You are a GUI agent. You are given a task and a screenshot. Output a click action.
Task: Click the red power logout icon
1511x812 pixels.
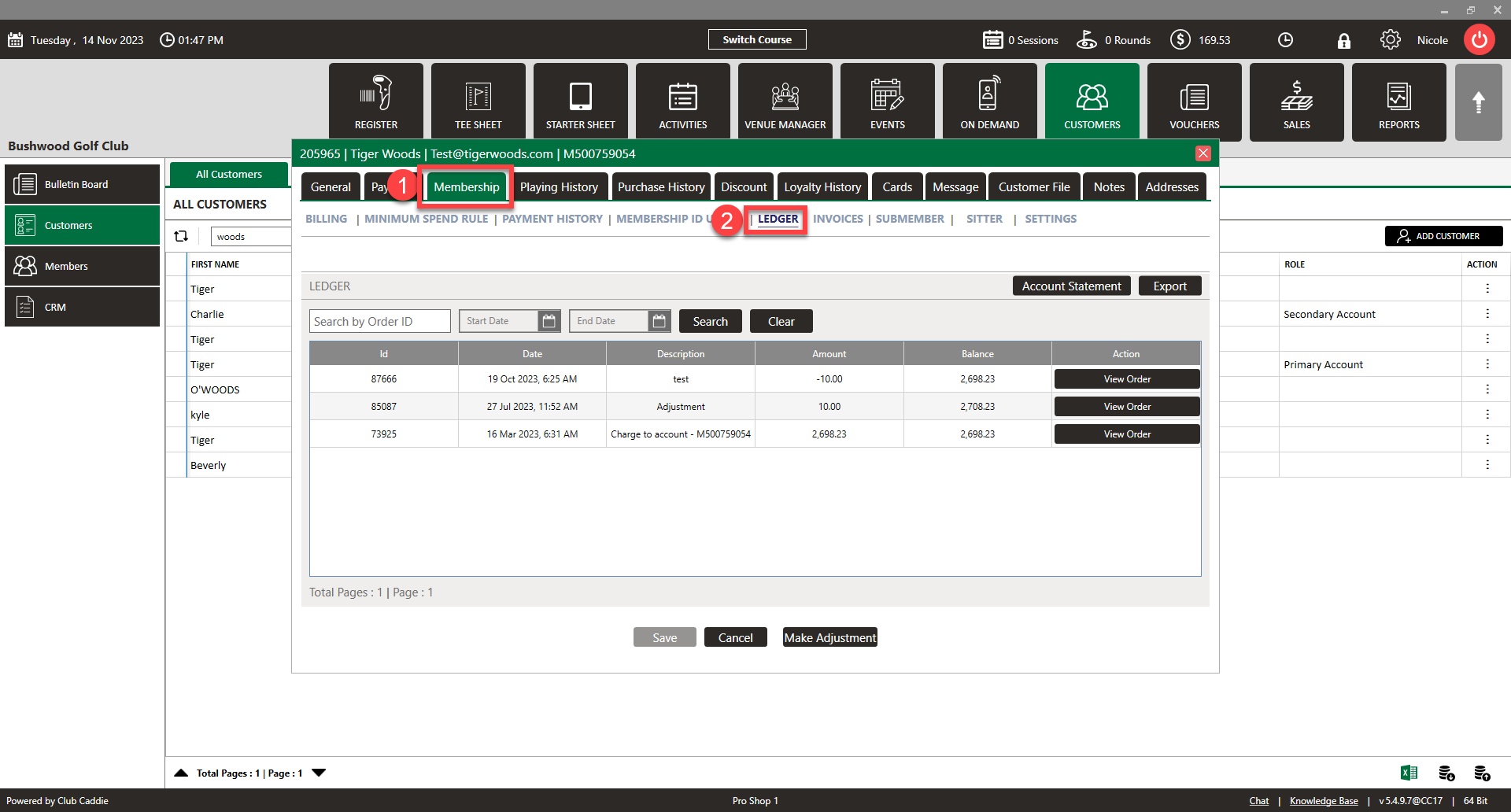point(1480,40)
